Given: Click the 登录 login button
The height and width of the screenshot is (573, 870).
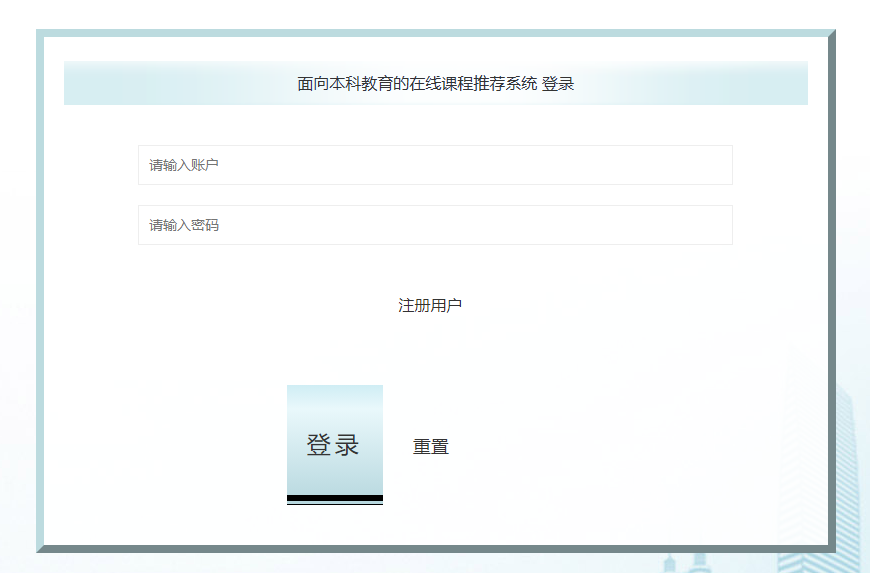Looking at the screenshot, I should point(335,445).
